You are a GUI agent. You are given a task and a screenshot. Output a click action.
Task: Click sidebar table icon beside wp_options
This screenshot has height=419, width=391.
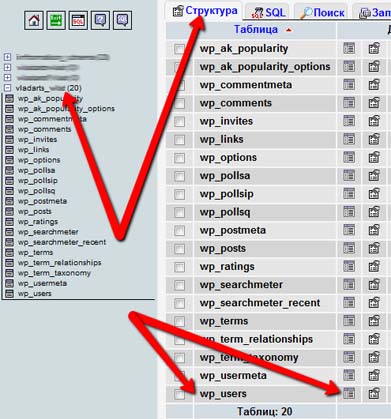point(10,160)
